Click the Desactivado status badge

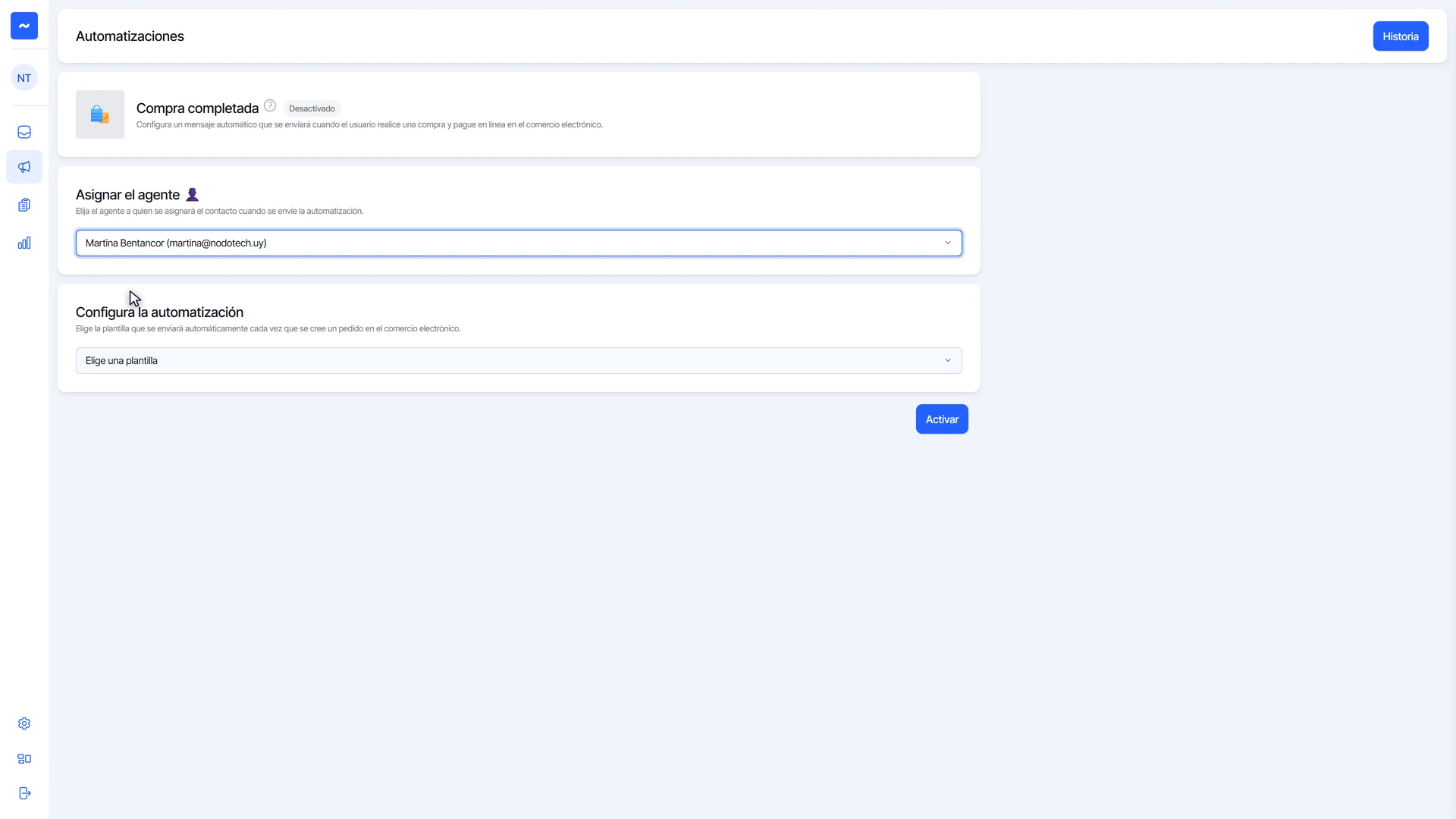coord(312,108)
